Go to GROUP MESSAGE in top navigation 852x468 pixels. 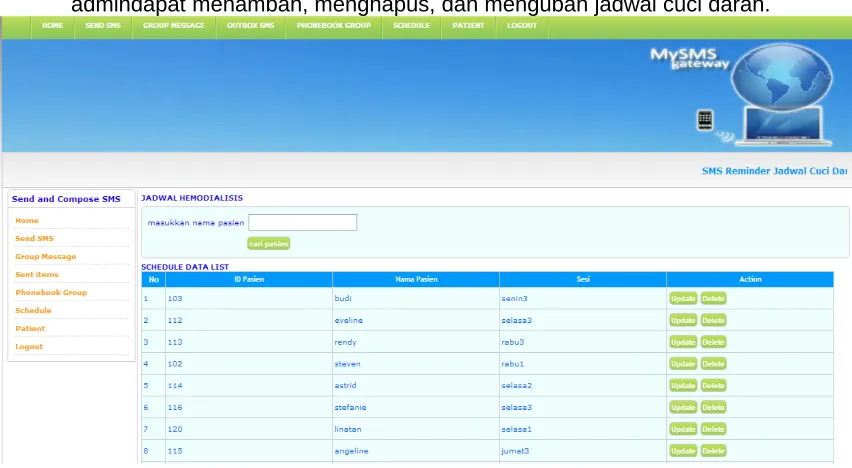point(174,26)
